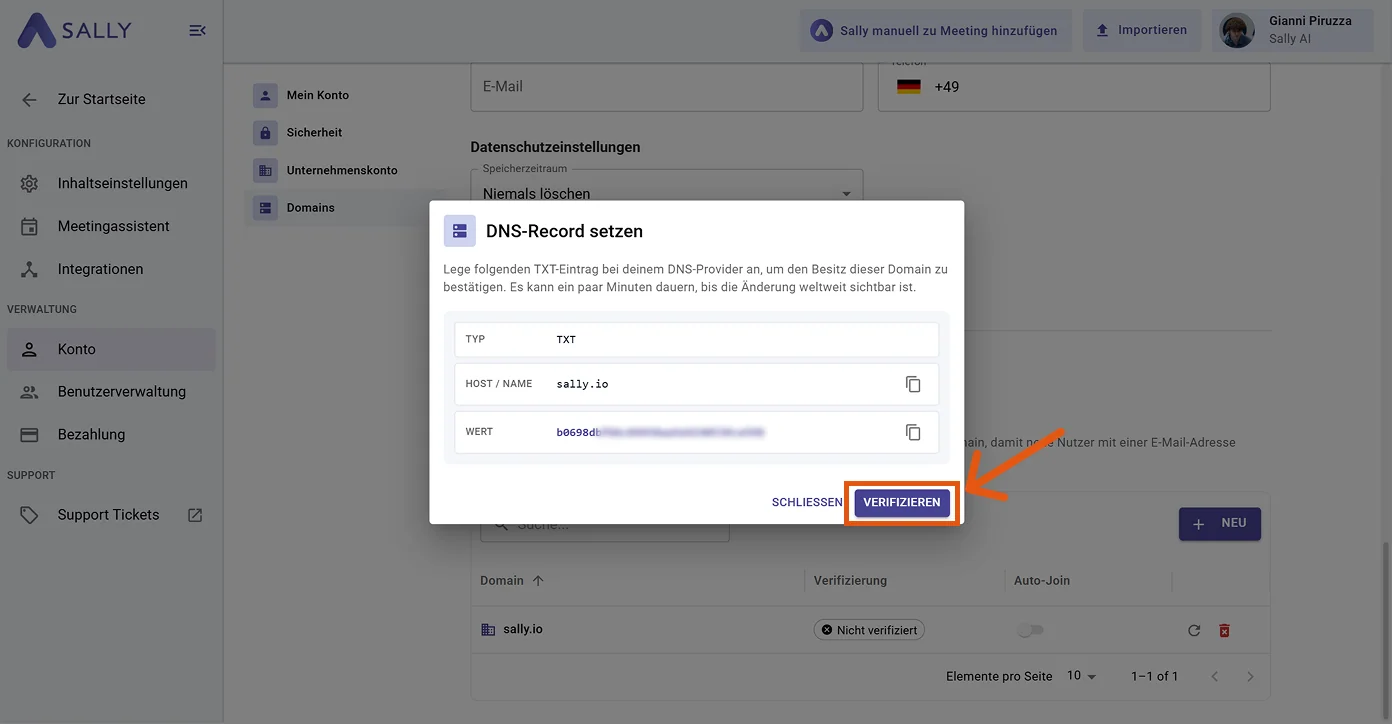The height and width of the screenshot is (724, 1392).
Task: Open Bezahlung card icon
Action: point(29,435)
